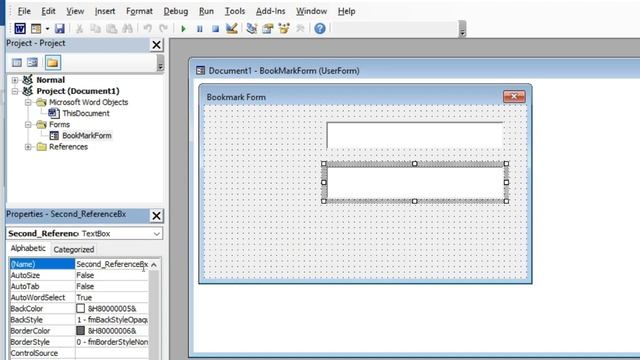
Task: Click the Toolbox toolbar icon
Action: (x=300, y=29)
